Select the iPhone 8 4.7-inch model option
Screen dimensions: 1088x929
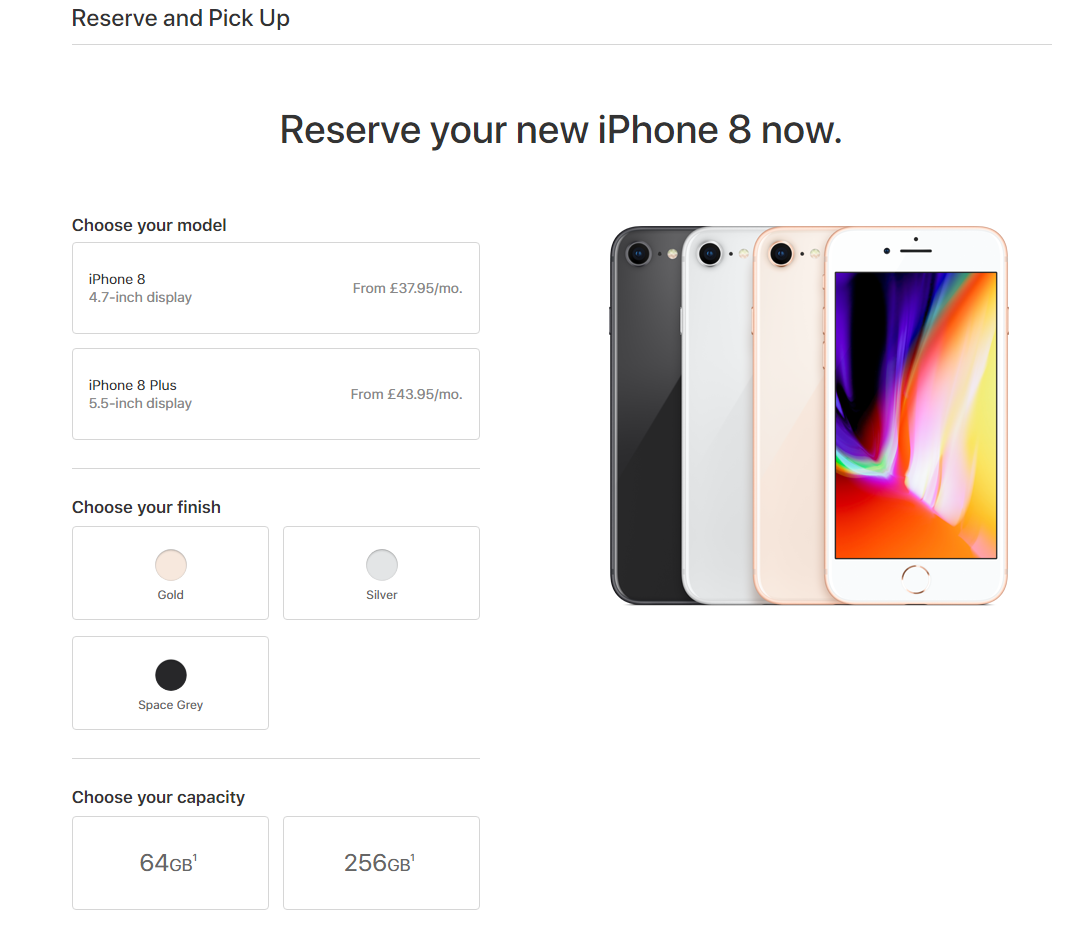[x=275, y=288]
